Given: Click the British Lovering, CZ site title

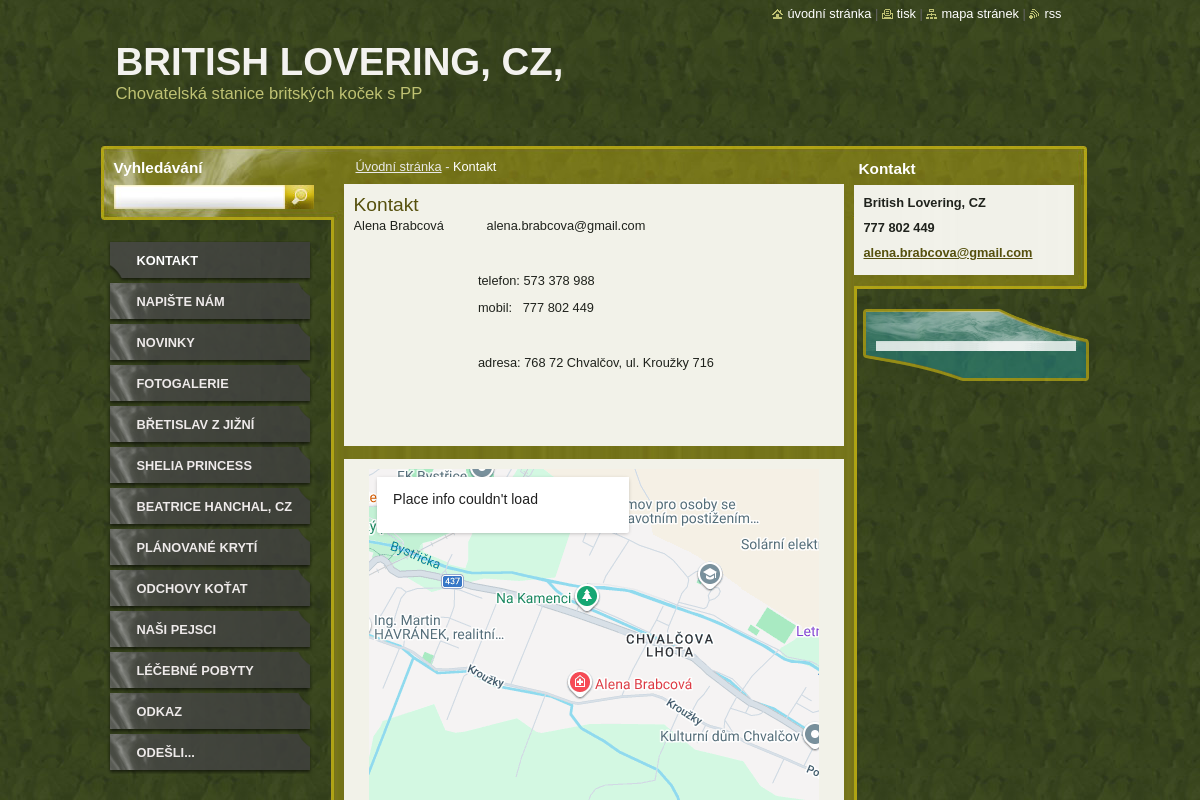Looking at the screenshot, I should click(339, 62).
